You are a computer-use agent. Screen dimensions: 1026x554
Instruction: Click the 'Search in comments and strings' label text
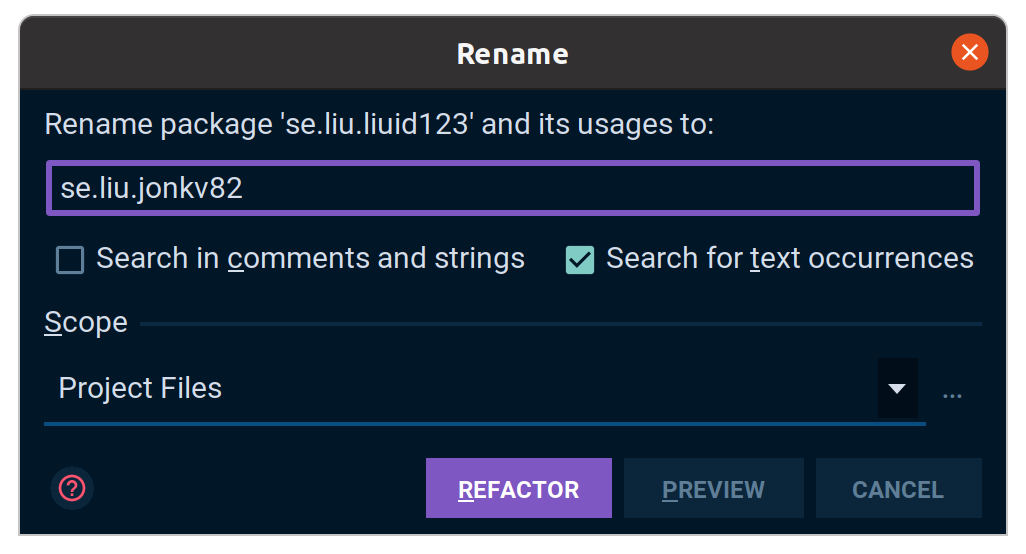(x=310, y=258)
